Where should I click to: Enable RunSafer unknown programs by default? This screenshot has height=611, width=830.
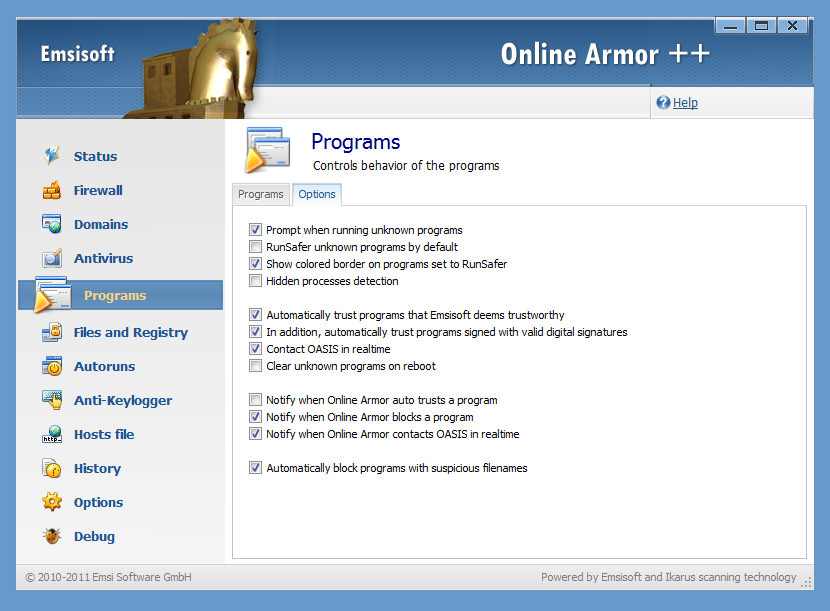[255, 247]
